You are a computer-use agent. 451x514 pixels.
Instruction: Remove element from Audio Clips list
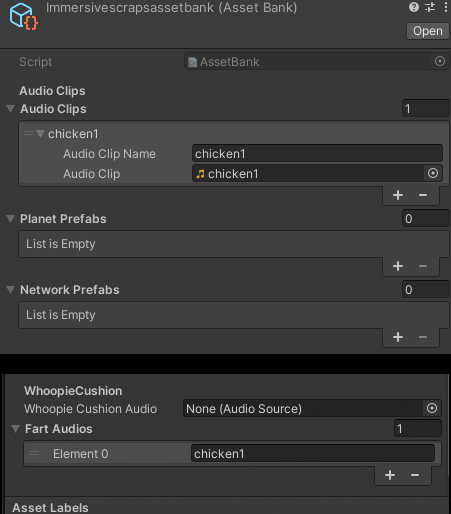click(x=423, y=195)
